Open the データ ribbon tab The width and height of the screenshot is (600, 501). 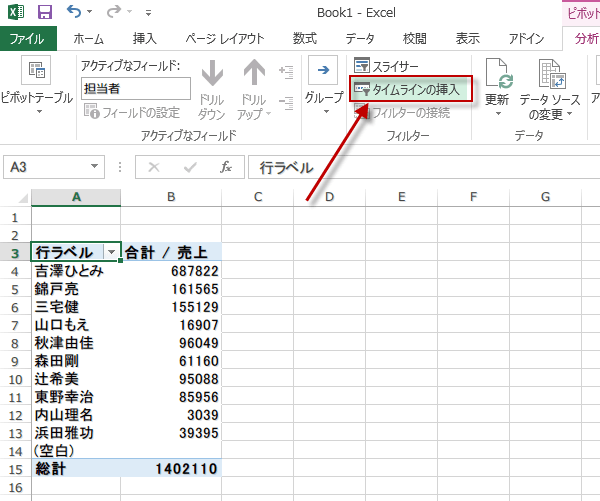[360, 39]
